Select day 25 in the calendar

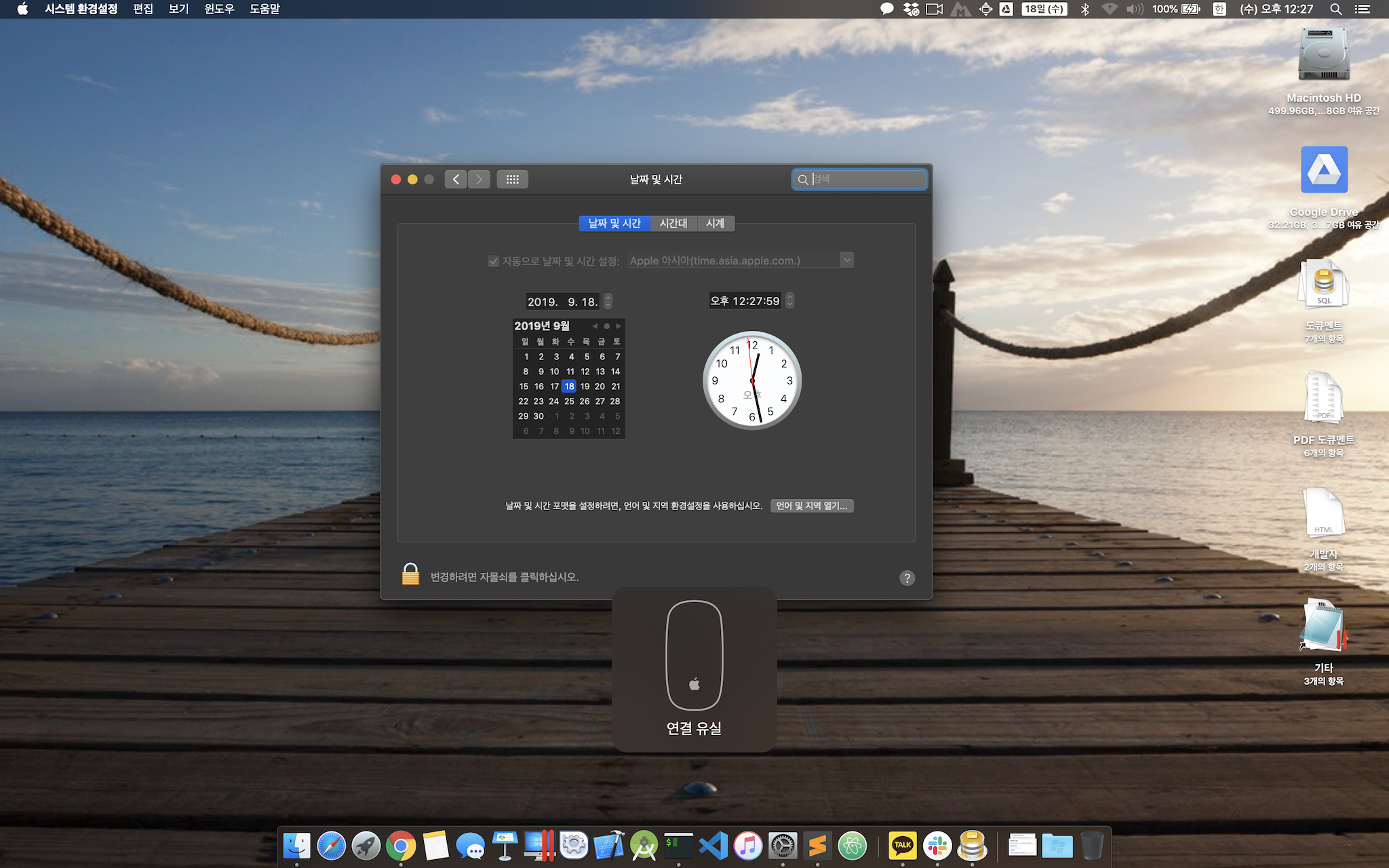coord(569,401)
